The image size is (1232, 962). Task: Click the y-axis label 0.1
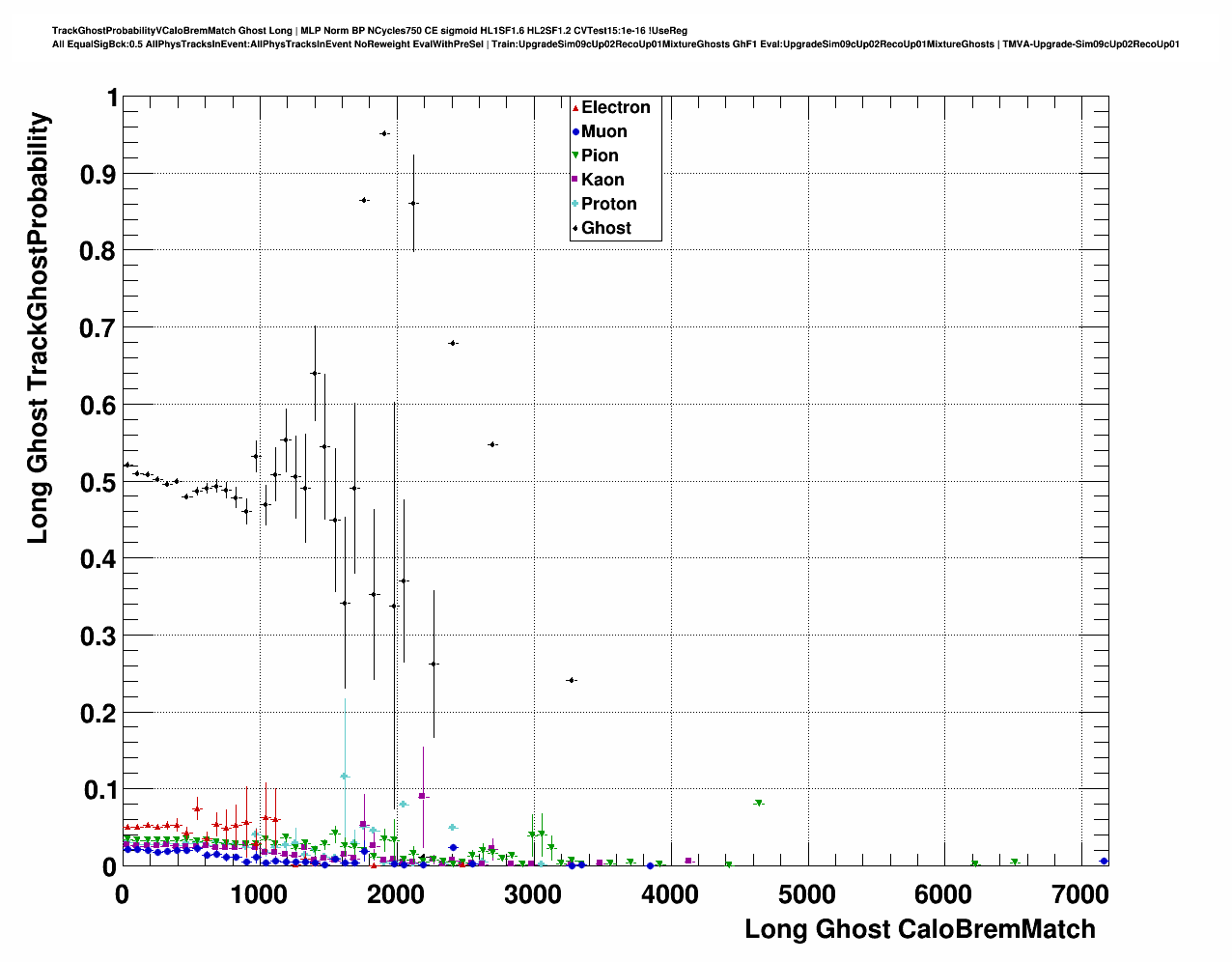(100, 790)
